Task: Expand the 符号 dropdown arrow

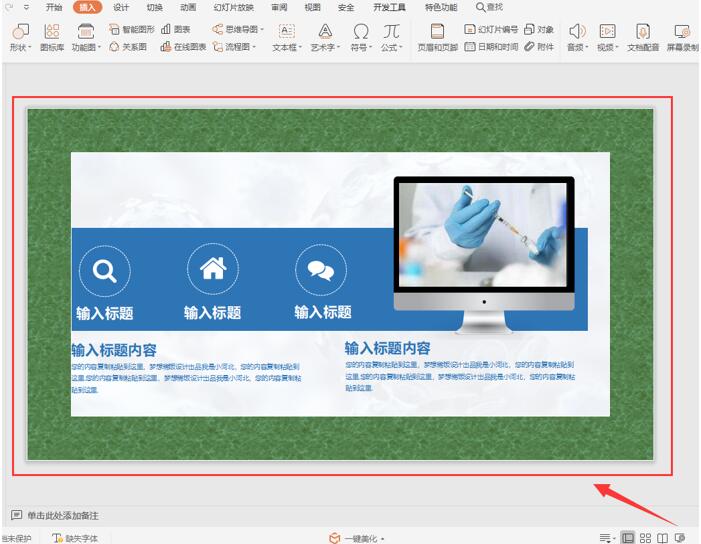Action: pyautogui.click(x=370, y=47)
